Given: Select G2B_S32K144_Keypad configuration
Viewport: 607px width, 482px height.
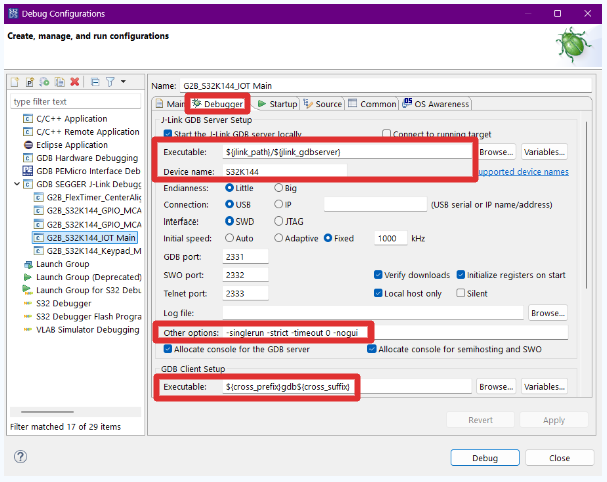Looking at the screenshot, I should point(93,251).
